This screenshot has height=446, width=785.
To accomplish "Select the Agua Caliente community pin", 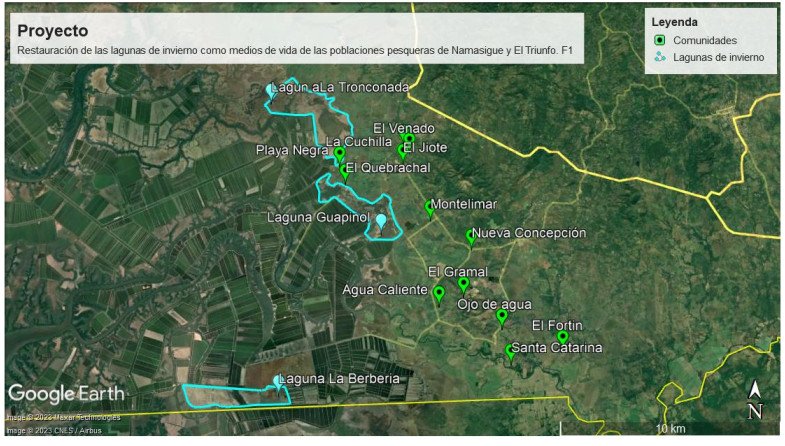I will (x=438, y=293).
